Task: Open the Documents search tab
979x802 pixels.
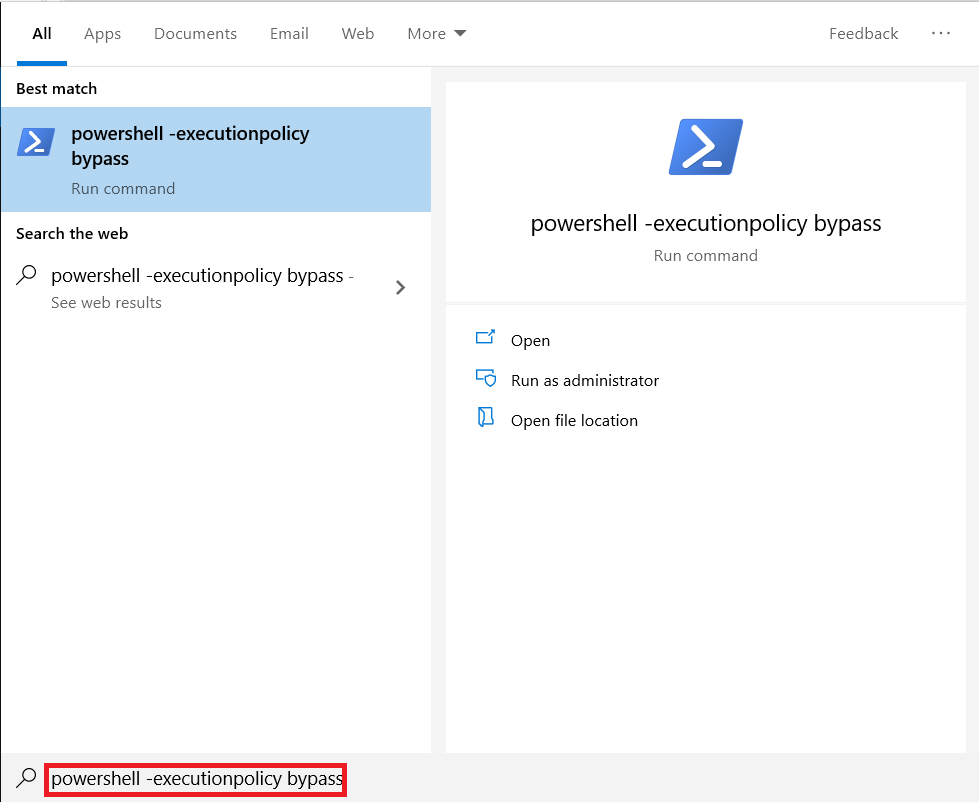Action: [195, 34]
